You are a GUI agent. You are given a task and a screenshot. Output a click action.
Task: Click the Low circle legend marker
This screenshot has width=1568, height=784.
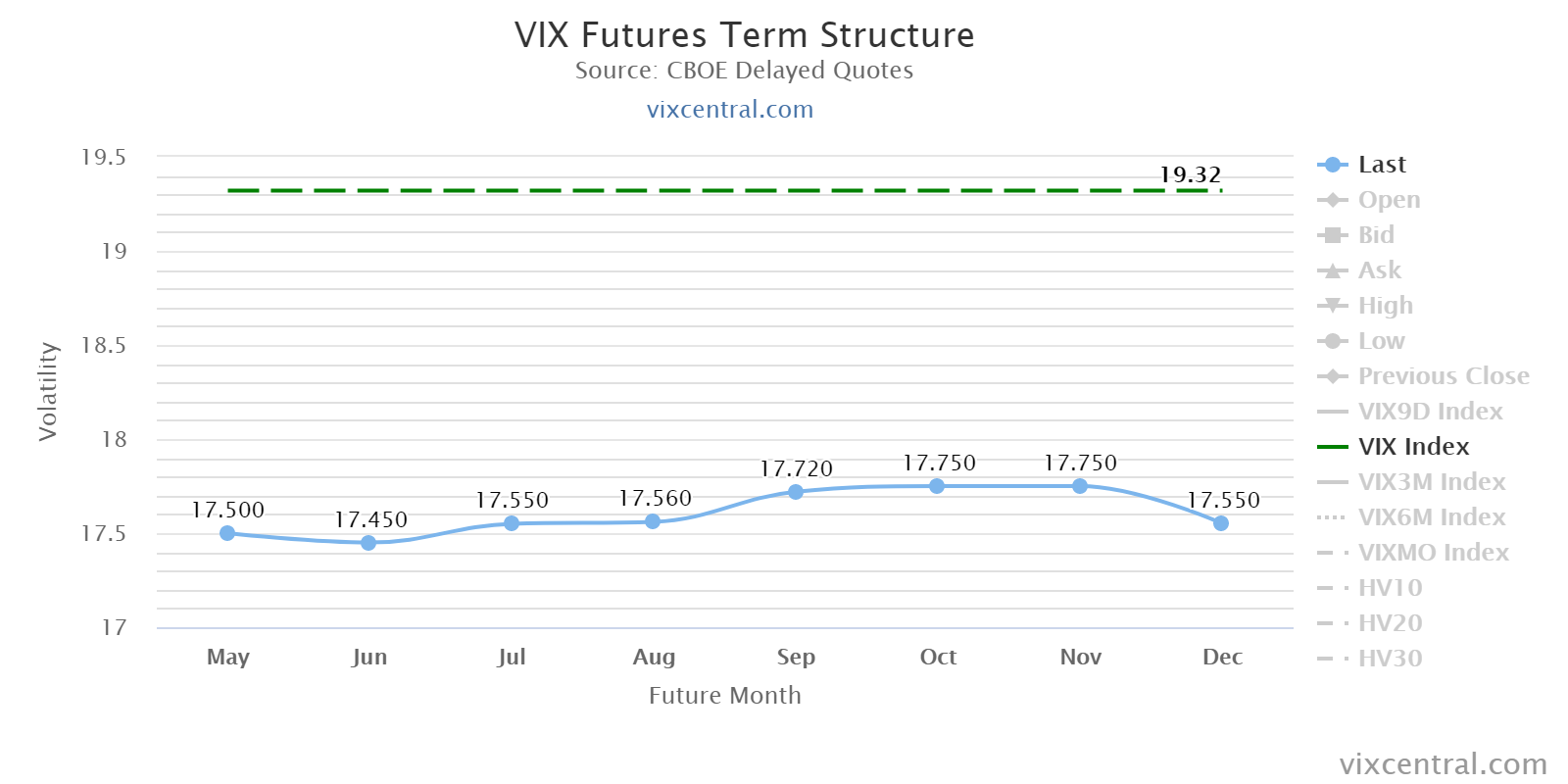point(1333,341)
